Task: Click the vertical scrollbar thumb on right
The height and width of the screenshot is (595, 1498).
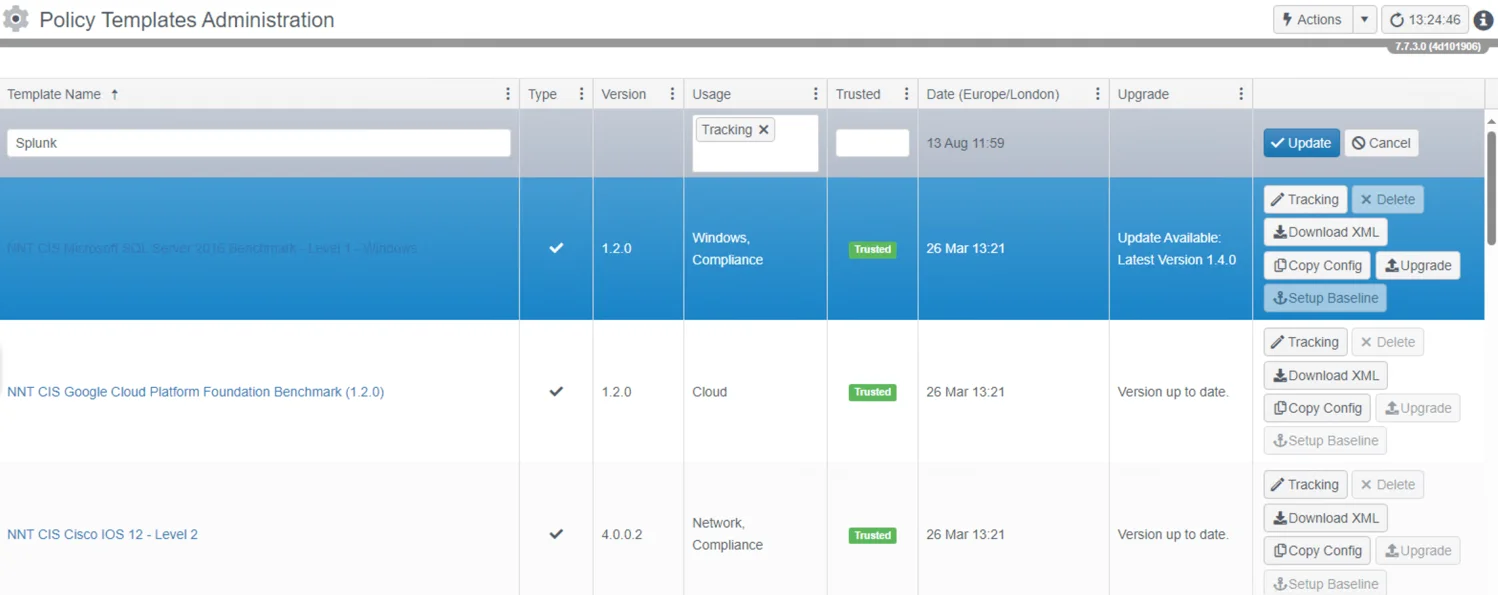Action: (x=1491, y=185)
